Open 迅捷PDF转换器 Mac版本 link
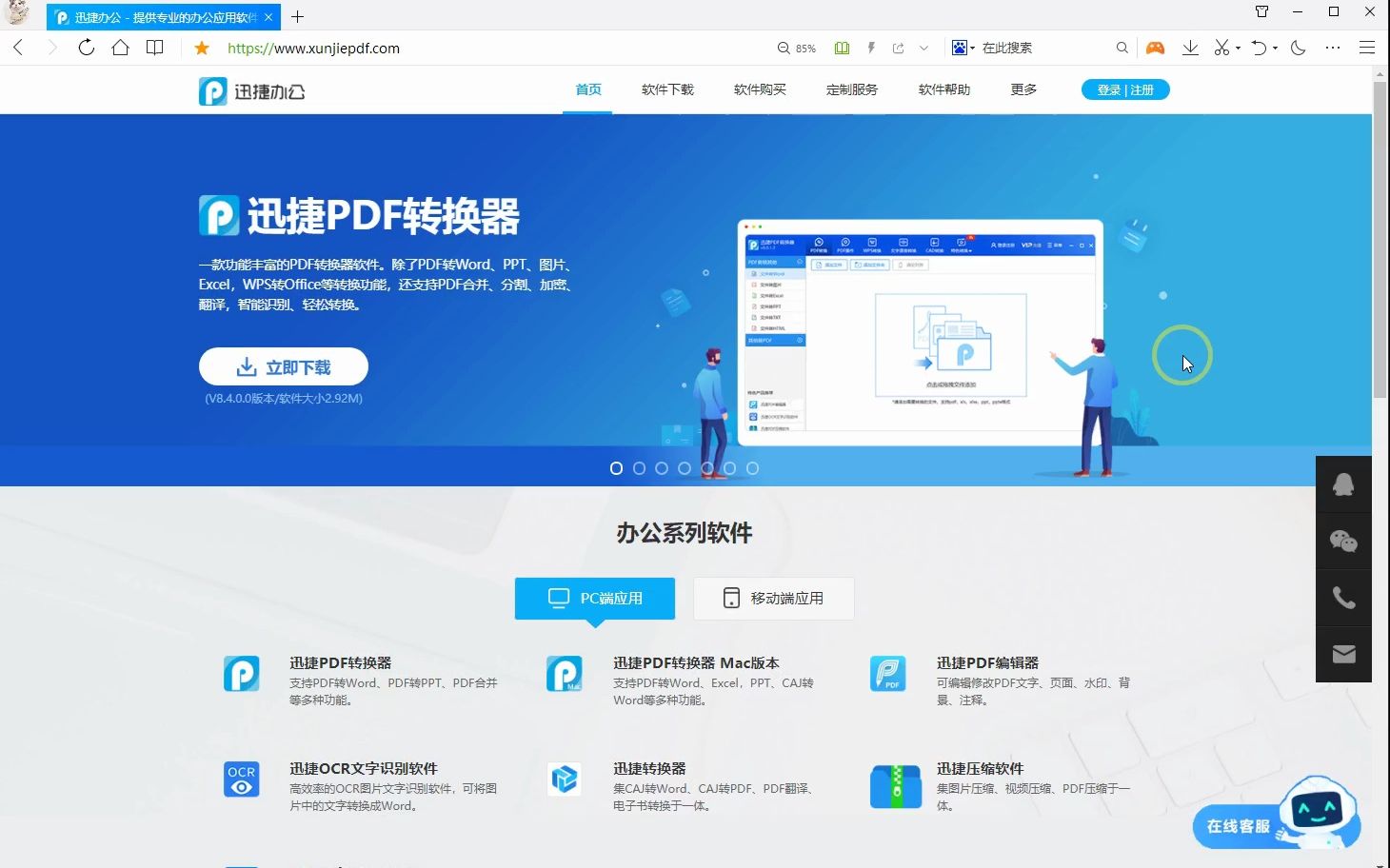 696,662
